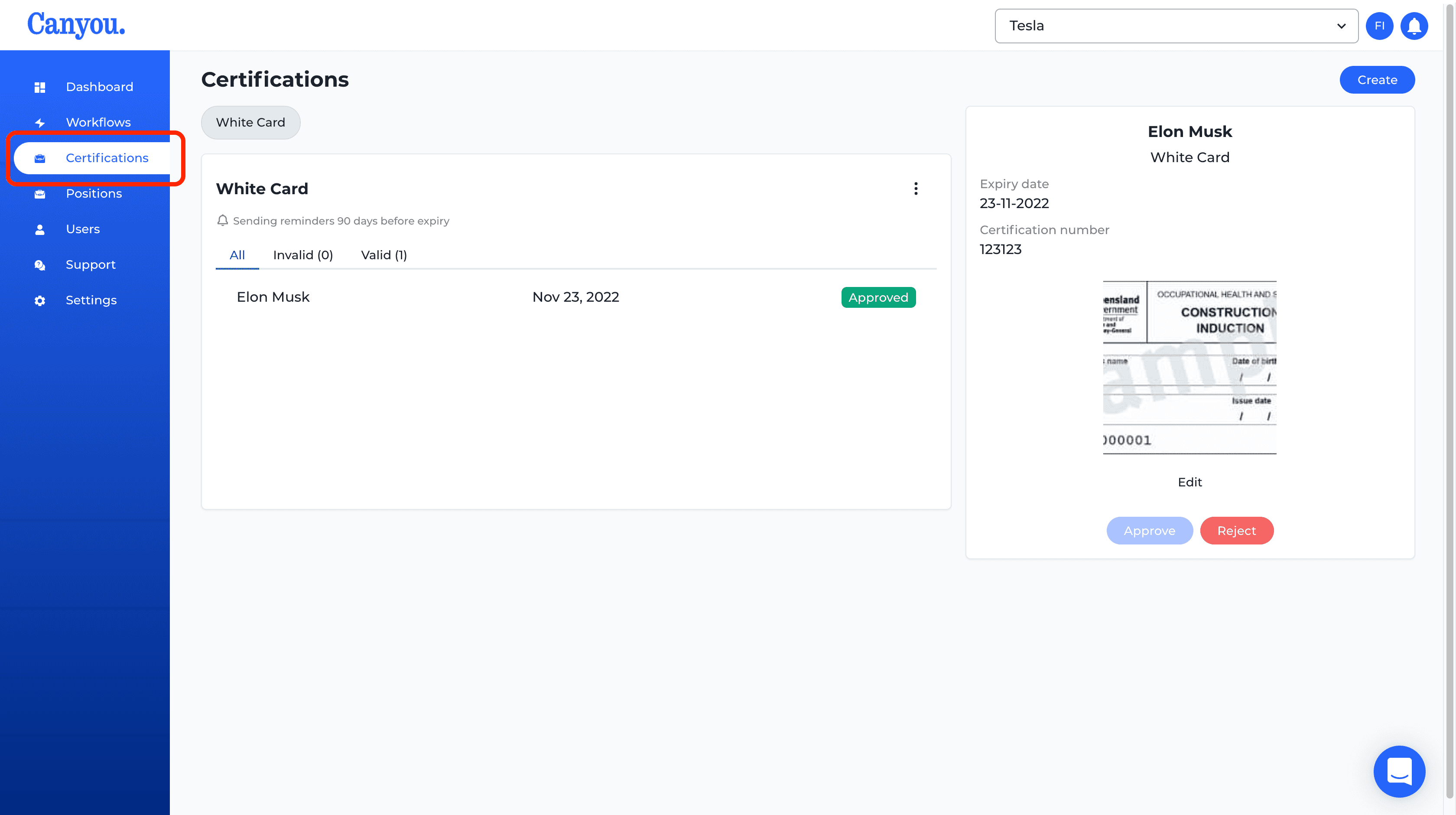Screen dimensions: 1456x815
Task: Click the Edit link
Action: click(x=1189, y=482)
